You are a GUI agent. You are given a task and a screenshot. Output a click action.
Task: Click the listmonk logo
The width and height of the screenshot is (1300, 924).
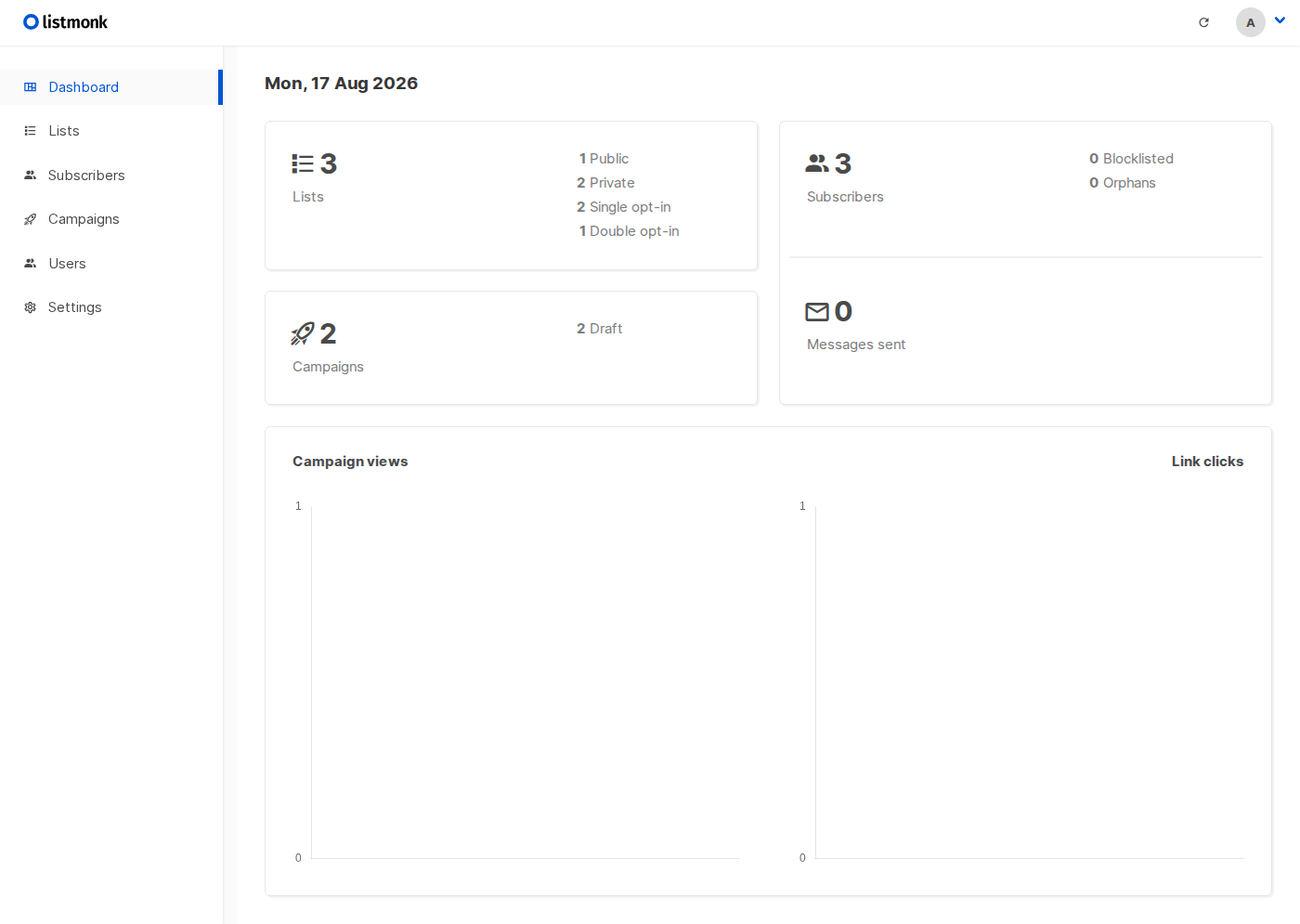(x=65, y=22)
